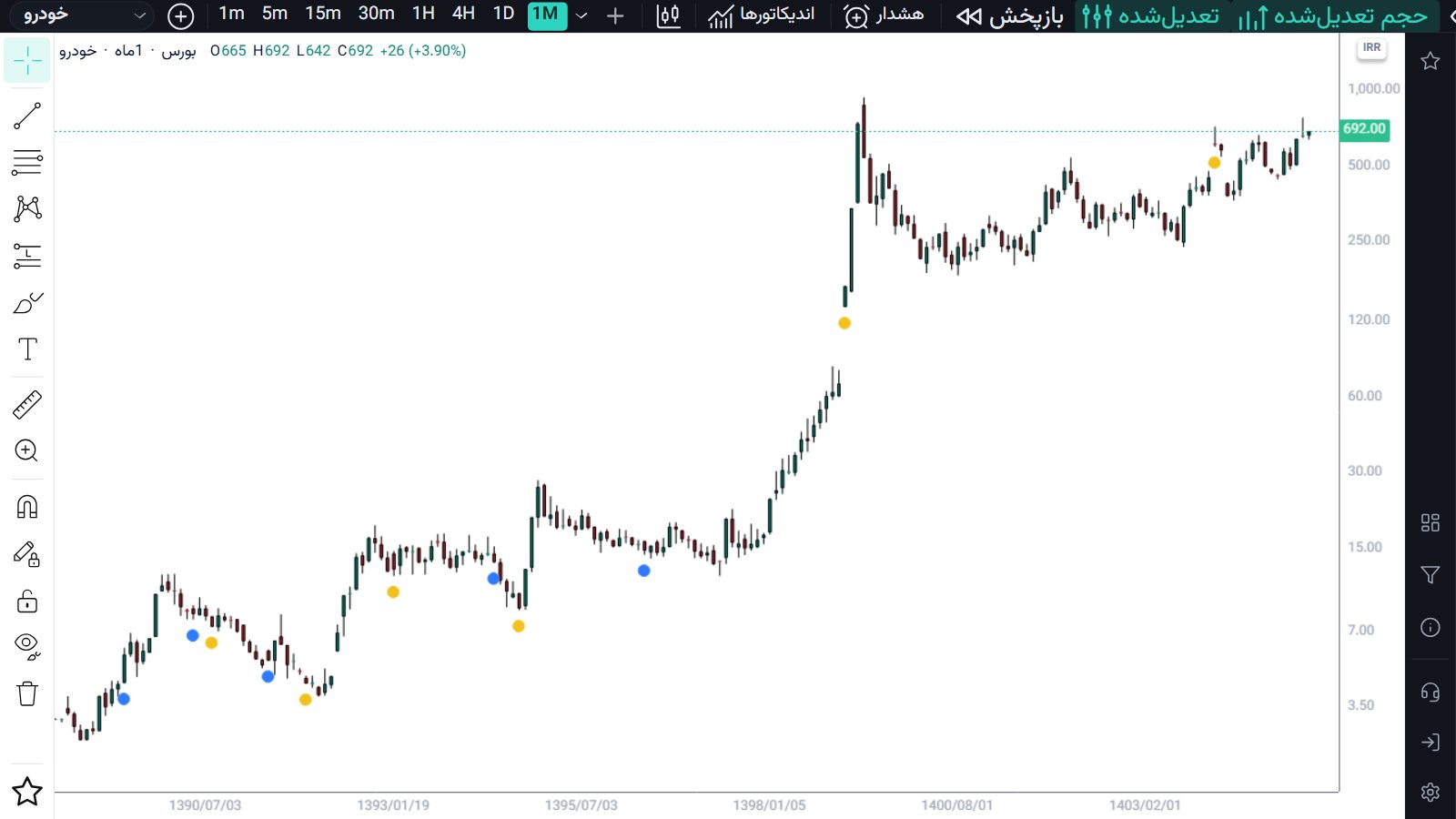Screen dimensions: 1456x819
Task: Open the symbol info panel
Action: (1431, 627)
